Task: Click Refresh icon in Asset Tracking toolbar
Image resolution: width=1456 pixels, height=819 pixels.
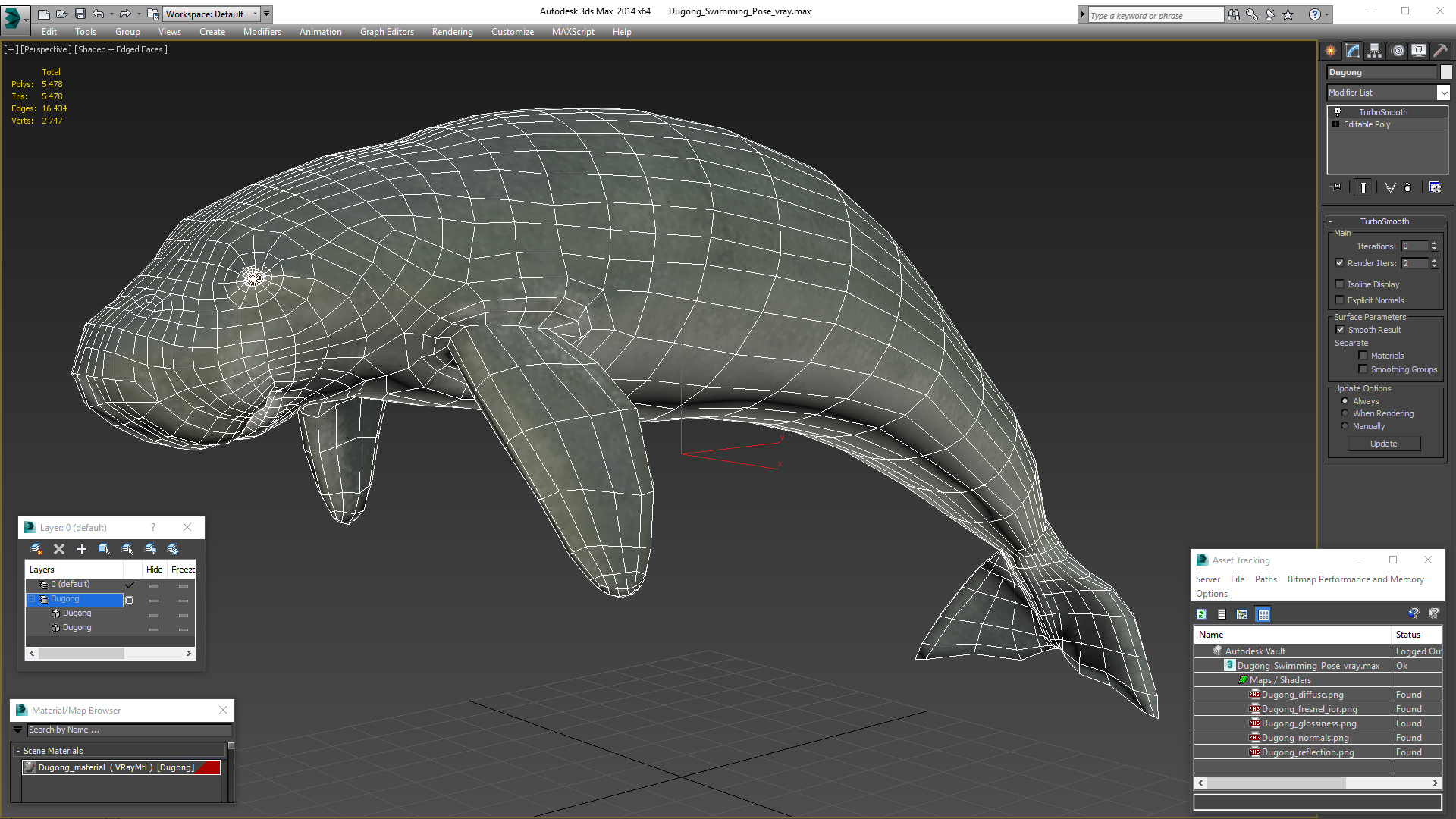Action: [x=1201, y=614]
